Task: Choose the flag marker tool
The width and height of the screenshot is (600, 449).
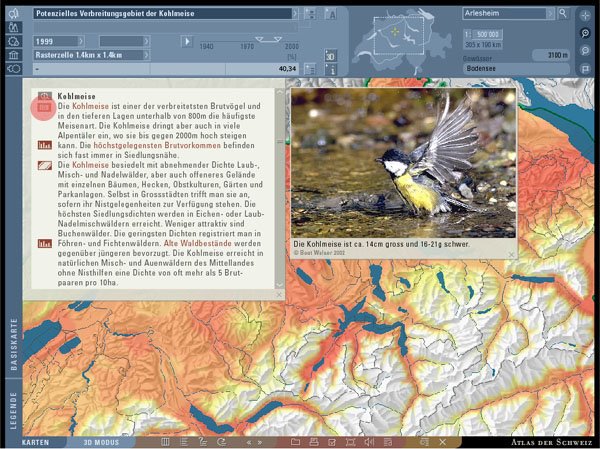Action: click(585, 69)
